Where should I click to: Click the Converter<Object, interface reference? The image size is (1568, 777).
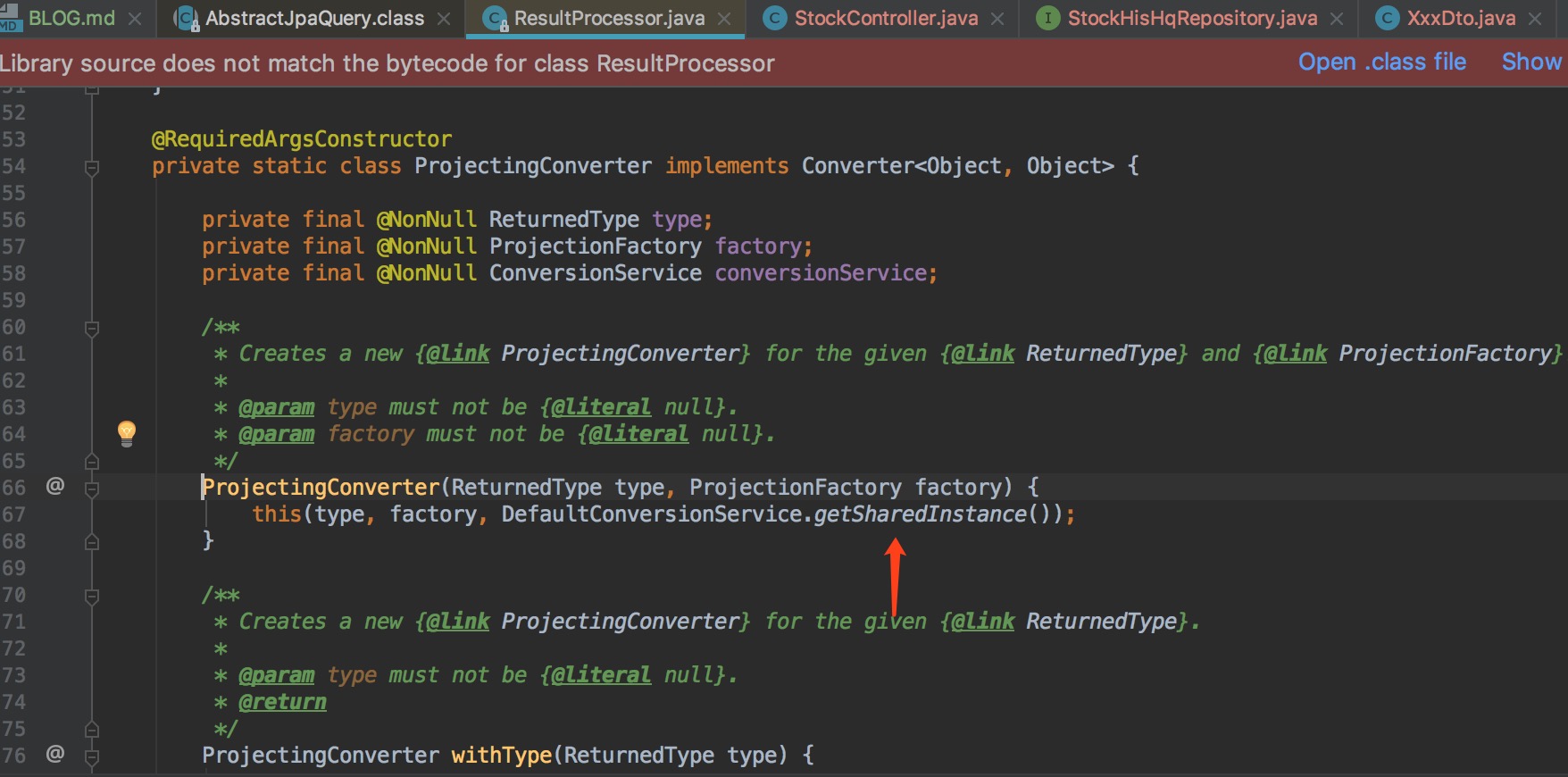click(x=906, y=166)
